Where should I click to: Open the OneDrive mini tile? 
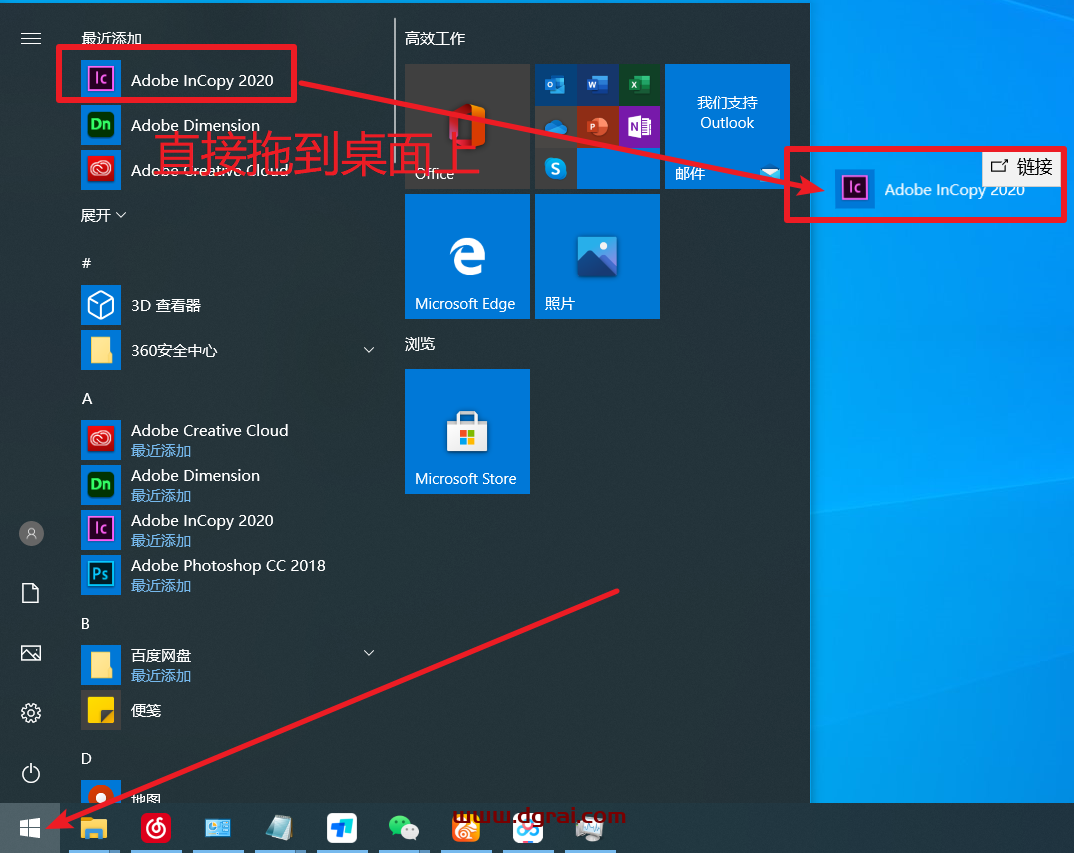pos(555,127)
